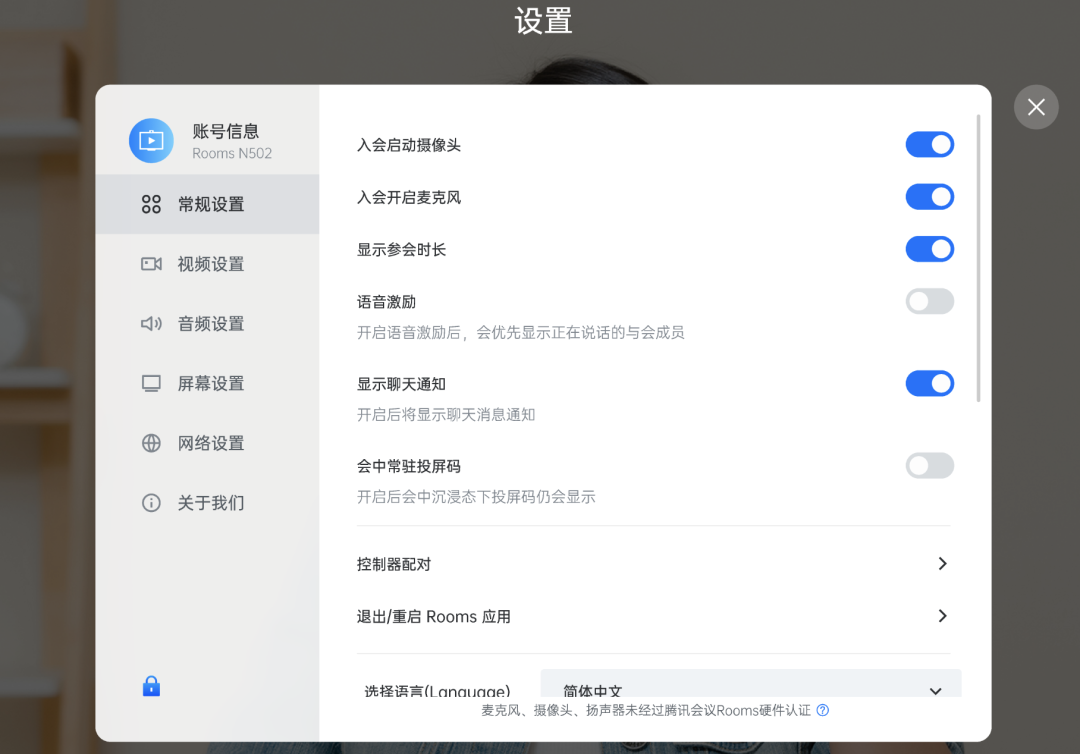Turn off 显示聊天通知 switch

929,384
